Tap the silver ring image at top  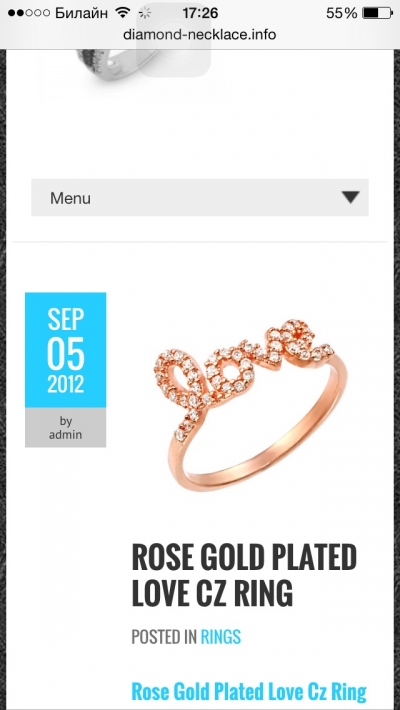coord(118,70)
